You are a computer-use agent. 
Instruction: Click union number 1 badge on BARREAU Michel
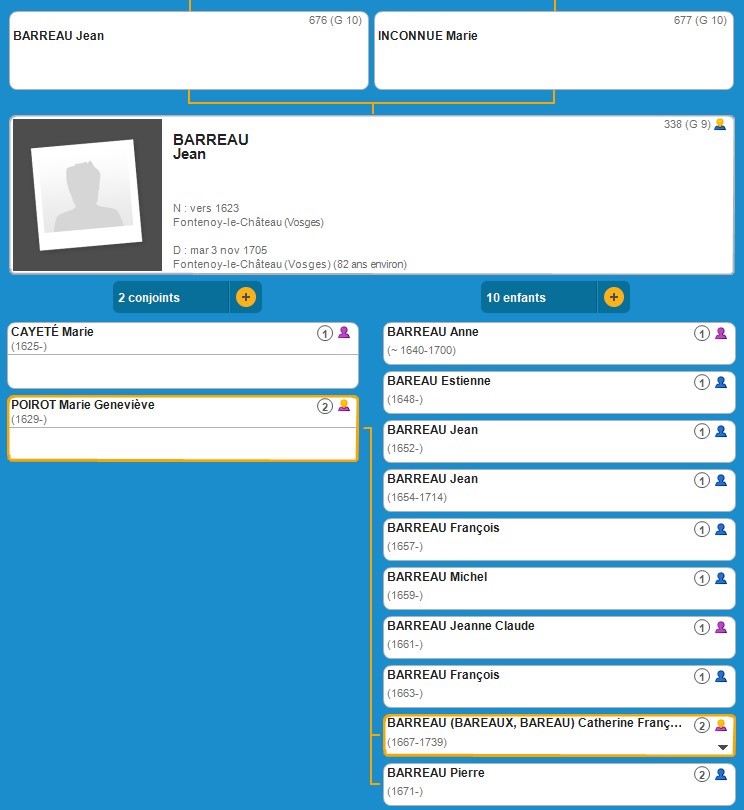coord(702,578)
